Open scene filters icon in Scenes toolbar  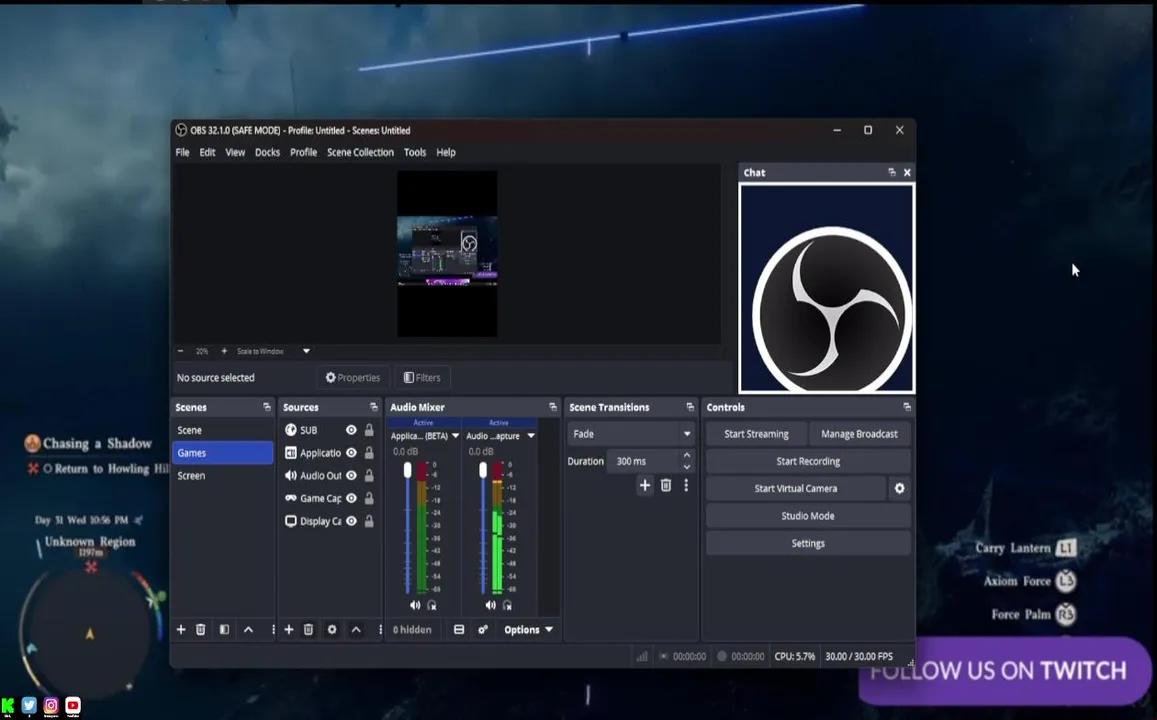click(x=224, y=629)
